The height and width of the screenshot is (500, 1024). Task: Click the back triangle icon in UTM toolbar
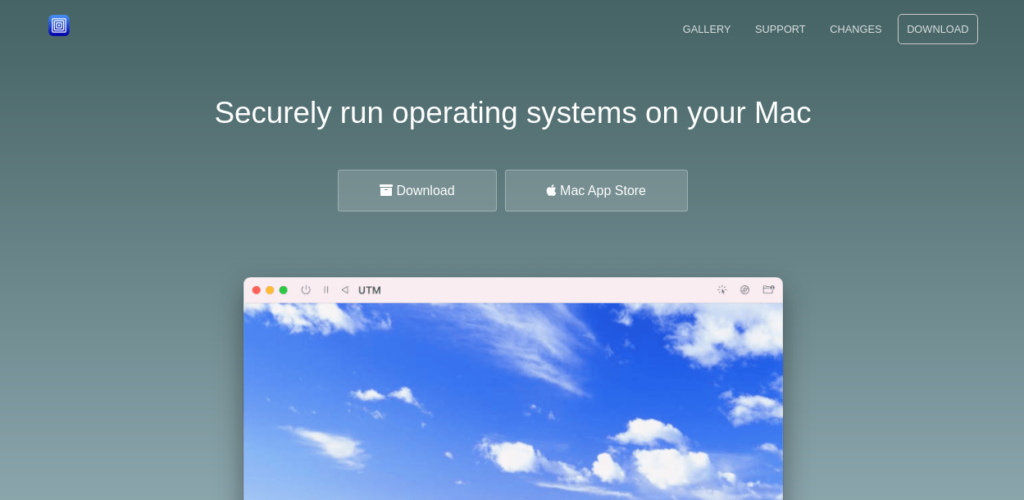point(345,290)
